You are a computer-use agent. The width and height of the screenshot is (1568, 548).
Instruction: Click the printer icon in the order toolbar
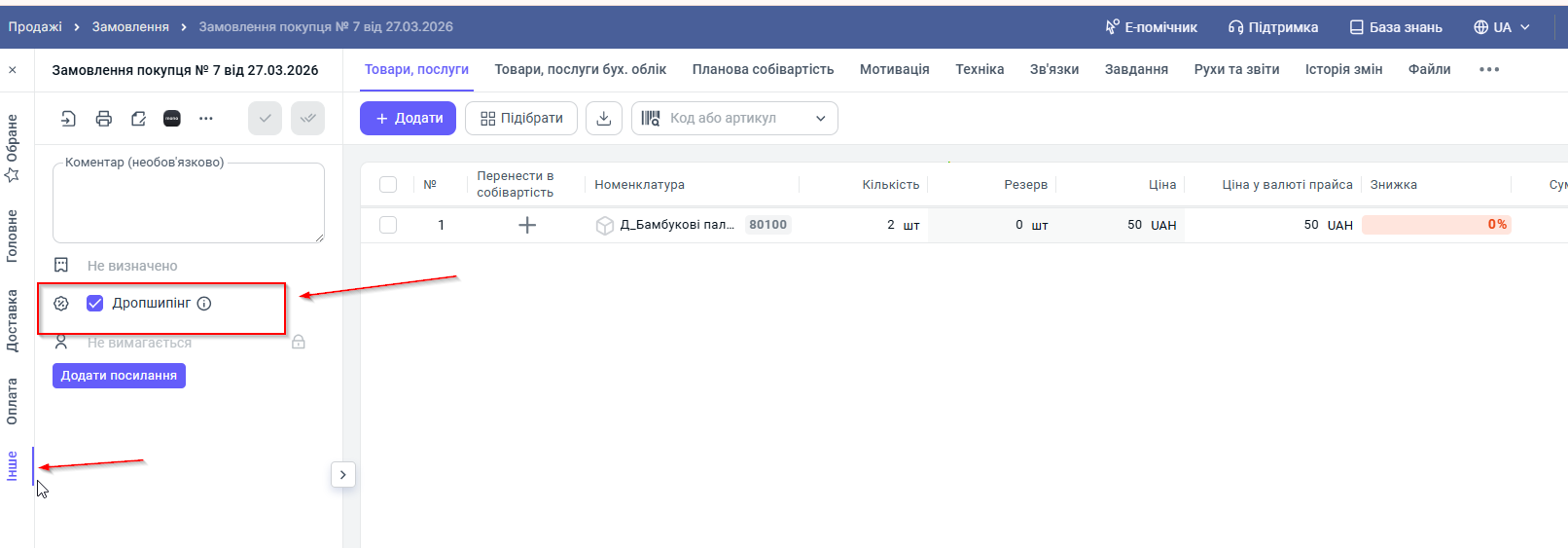104,119
